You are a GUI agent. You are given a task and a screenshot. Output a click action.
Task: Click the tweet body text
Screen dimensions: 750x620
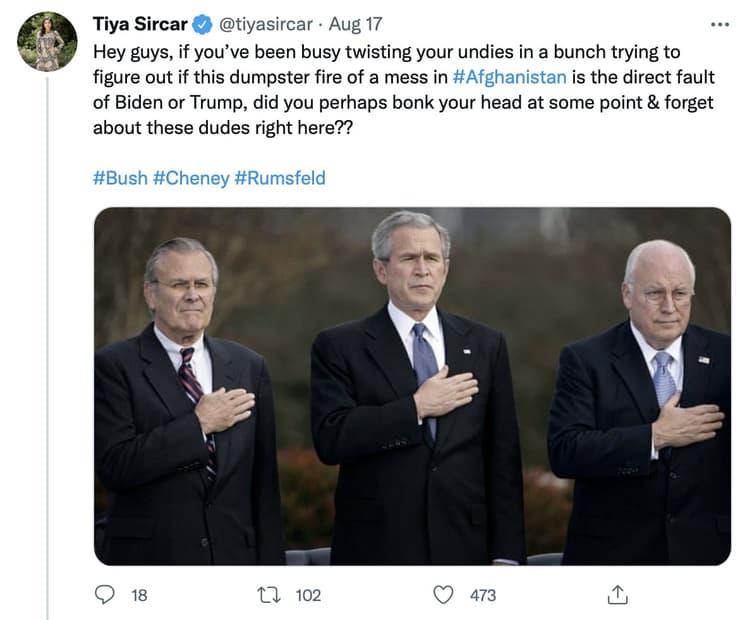(x=404, y=90)
